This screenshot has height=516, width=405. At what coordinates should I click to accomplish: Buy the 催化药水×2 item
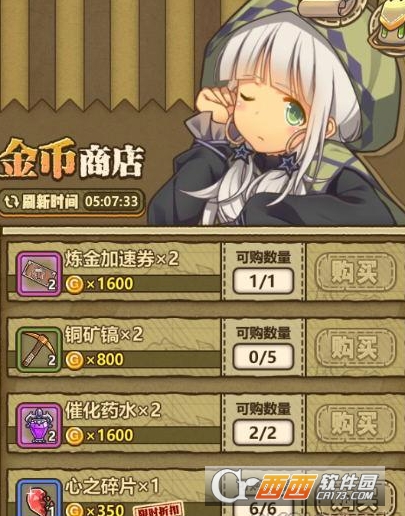[355, 424]
